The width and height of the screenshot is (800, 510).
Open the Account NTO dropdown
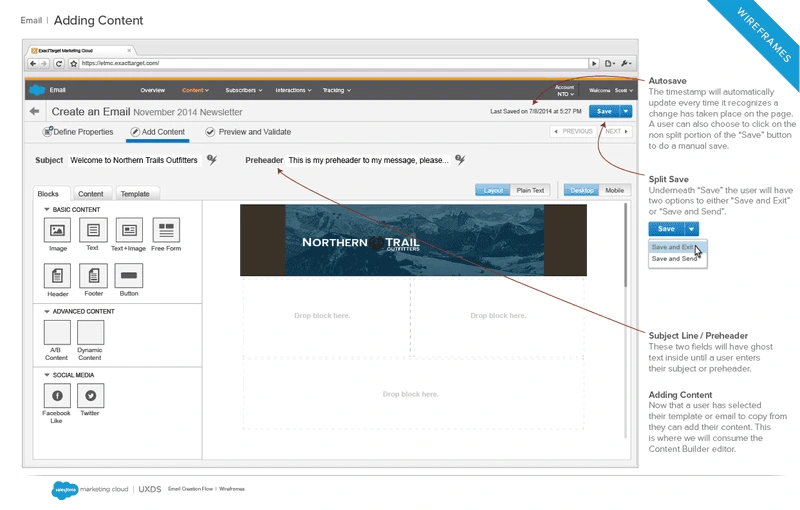(x=565, y=91)
